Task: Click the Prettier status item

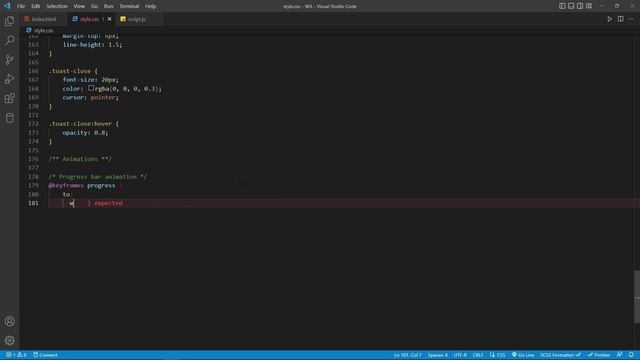Action: [x=599, y=355]
